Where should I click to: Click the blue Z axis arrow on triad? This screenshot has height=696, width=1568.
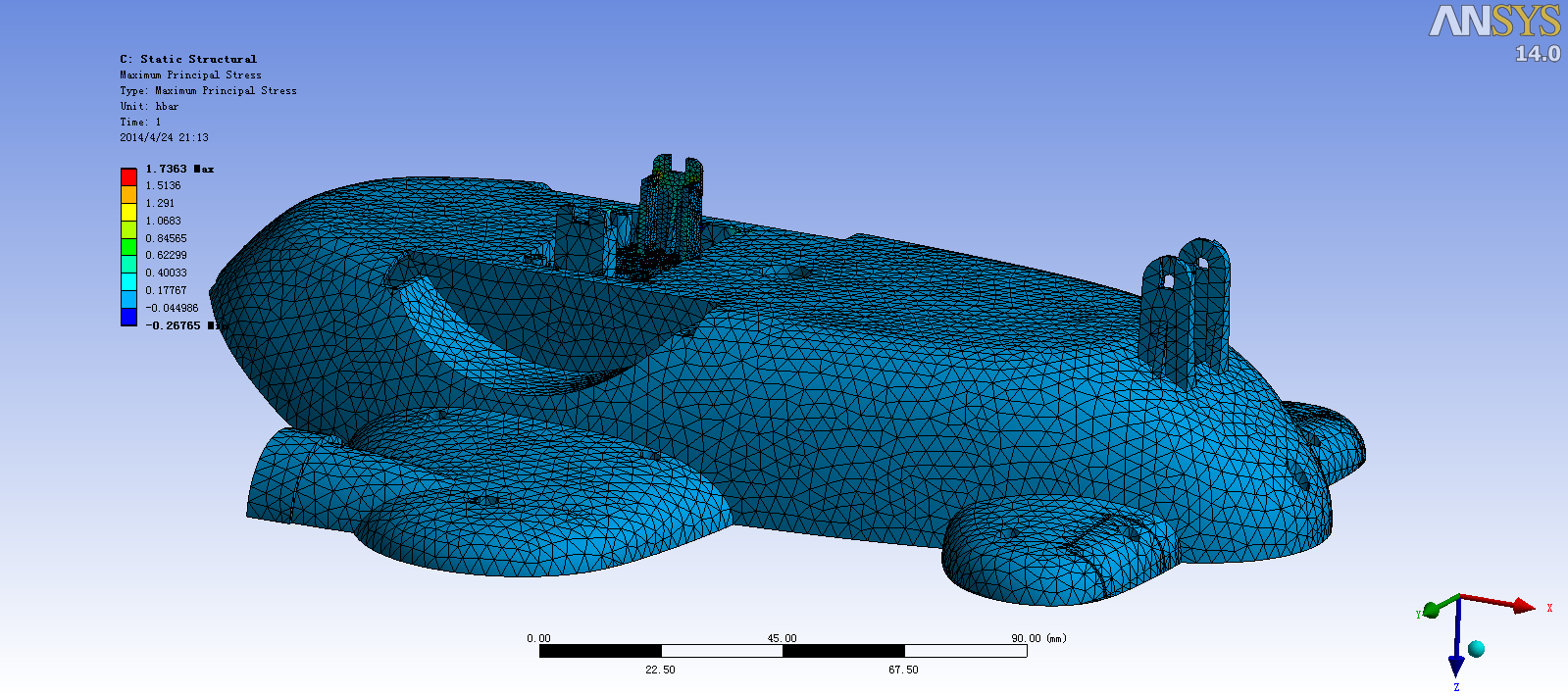1456,665
